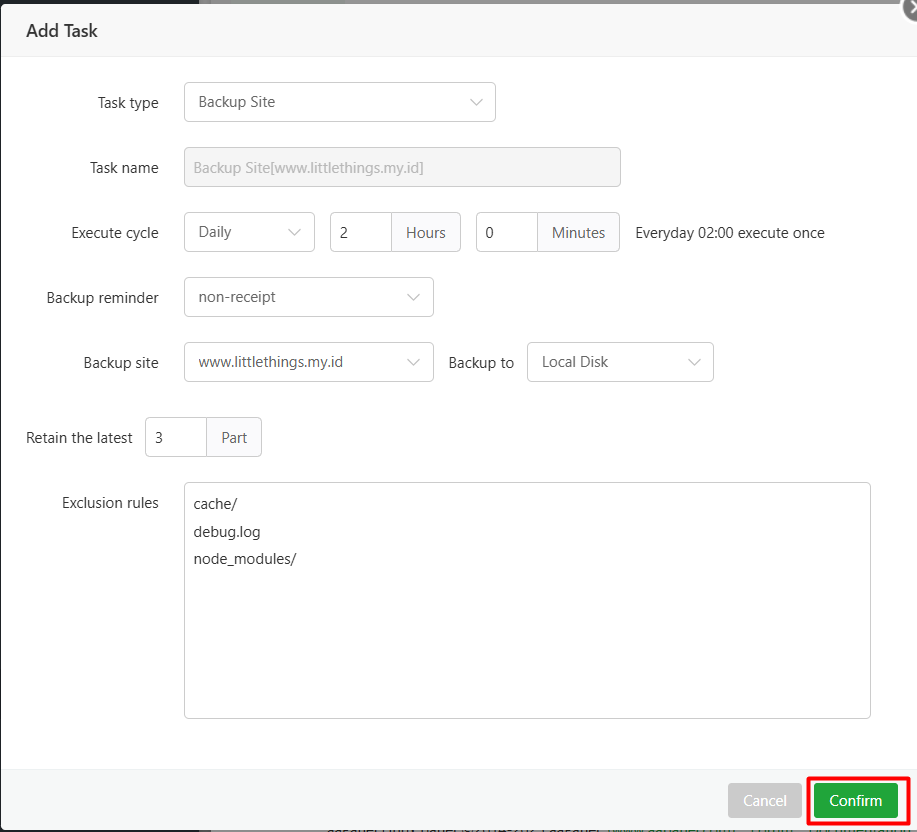Viewport: 917px width, 832px height.
Task: Cancel adding the task
Action: (x=764, y=800)
